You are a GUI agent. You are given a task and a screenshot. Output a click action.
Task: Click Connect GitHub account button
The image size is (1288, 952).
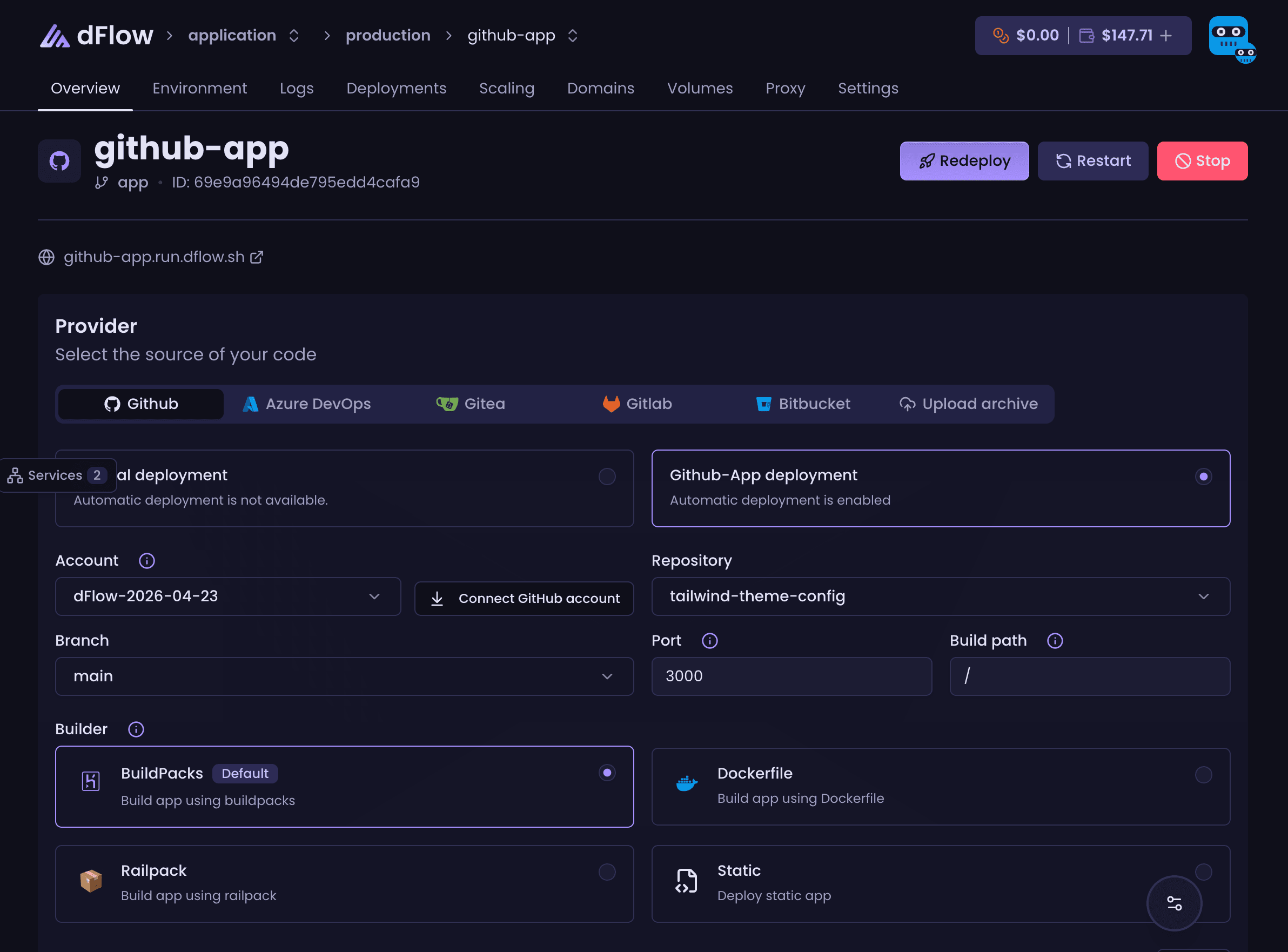pos(524,599)
